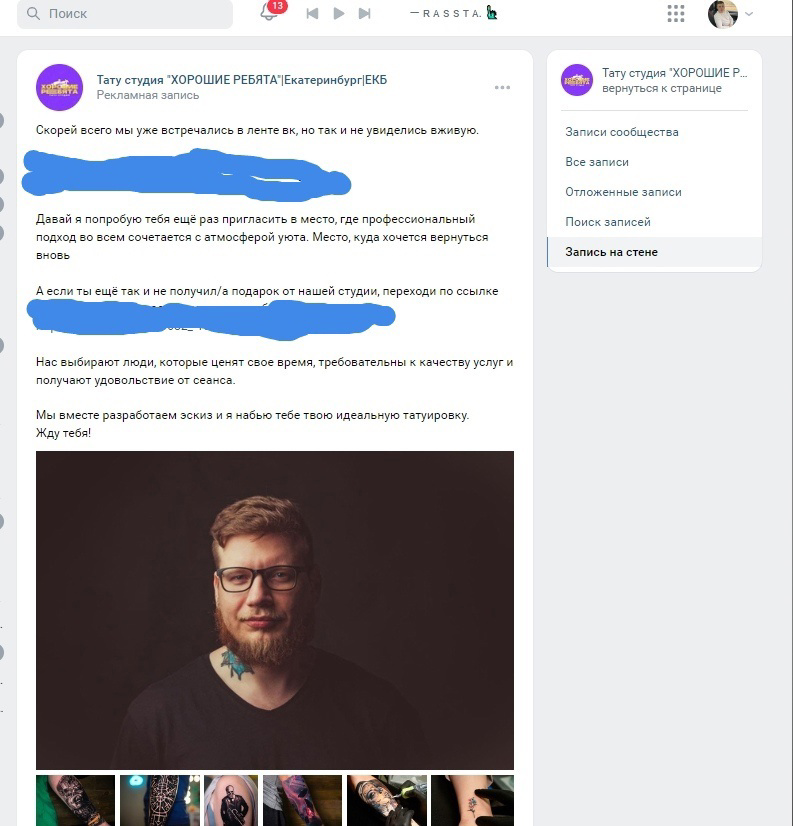Expand the profile menu chevron
The height and width of the screenshot is (826, 793).
(749, 14)
